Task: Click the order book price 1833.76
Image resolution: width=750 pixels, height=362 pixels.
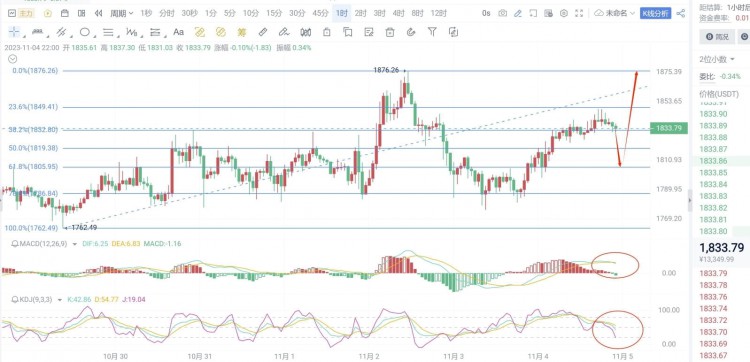Action: [713, 297]
